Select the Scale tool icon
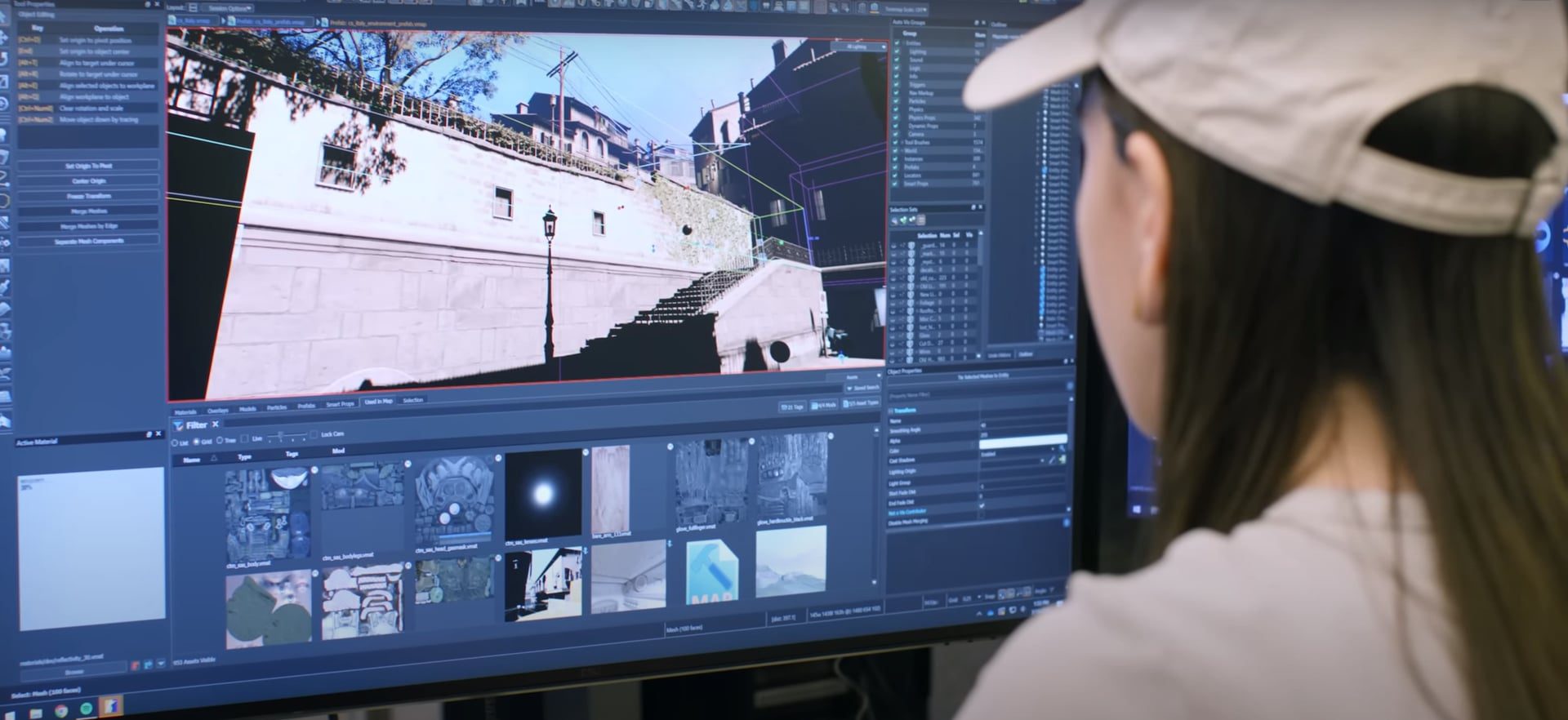 click(3, 82)
